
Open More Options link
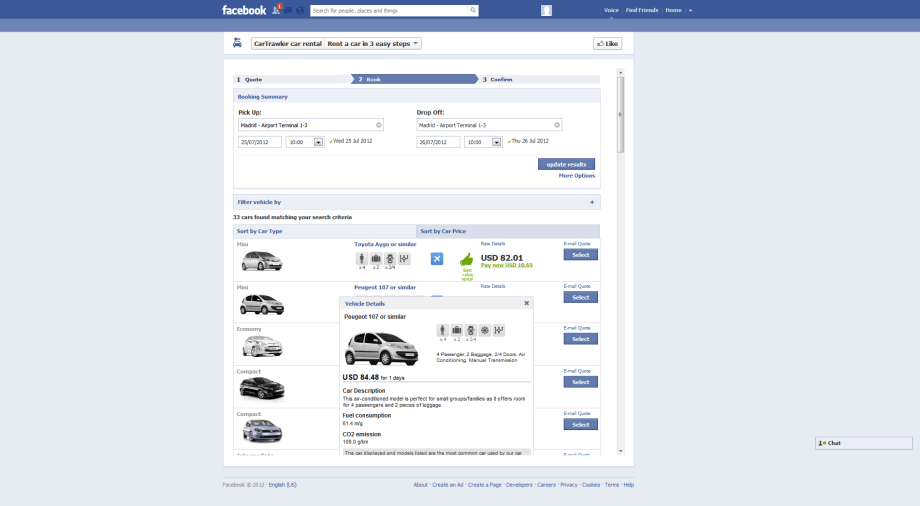tap(577, 176)
